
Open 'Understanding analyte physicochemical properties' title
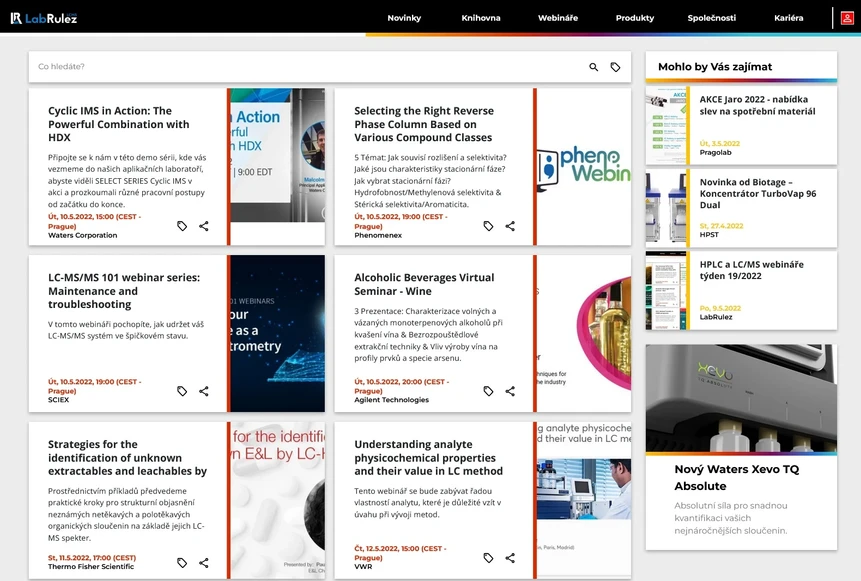click(428, 457)
